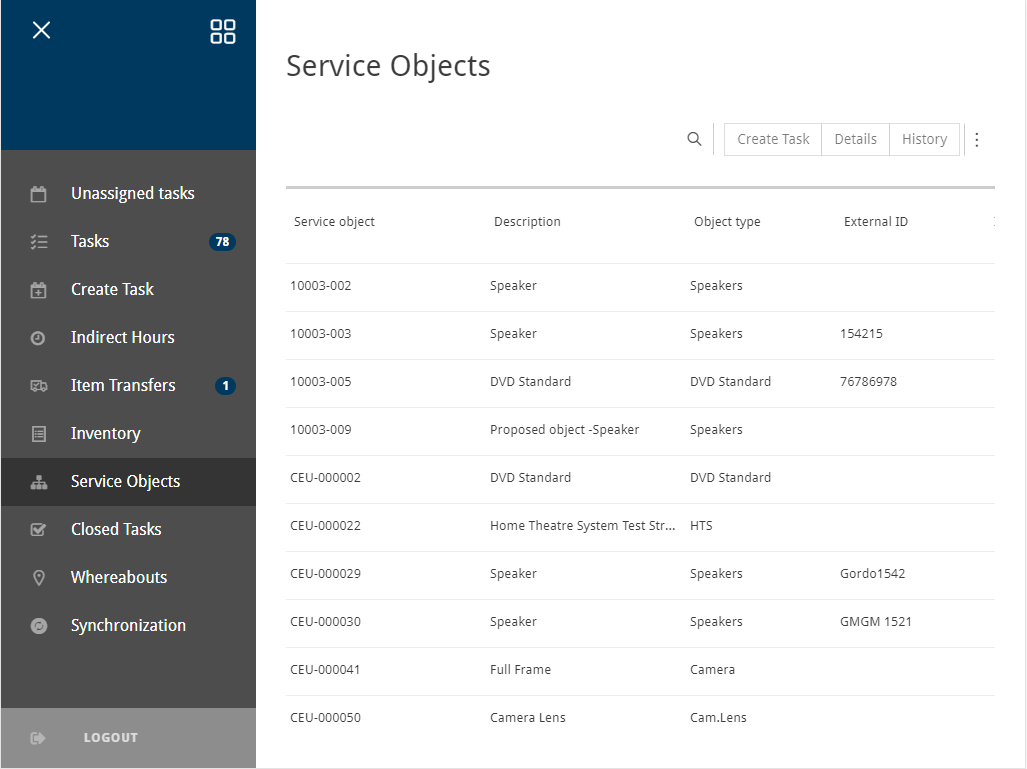Open the History button
Image resolution: width=1027 pixels, height=769 pixels.
point(924,139)
